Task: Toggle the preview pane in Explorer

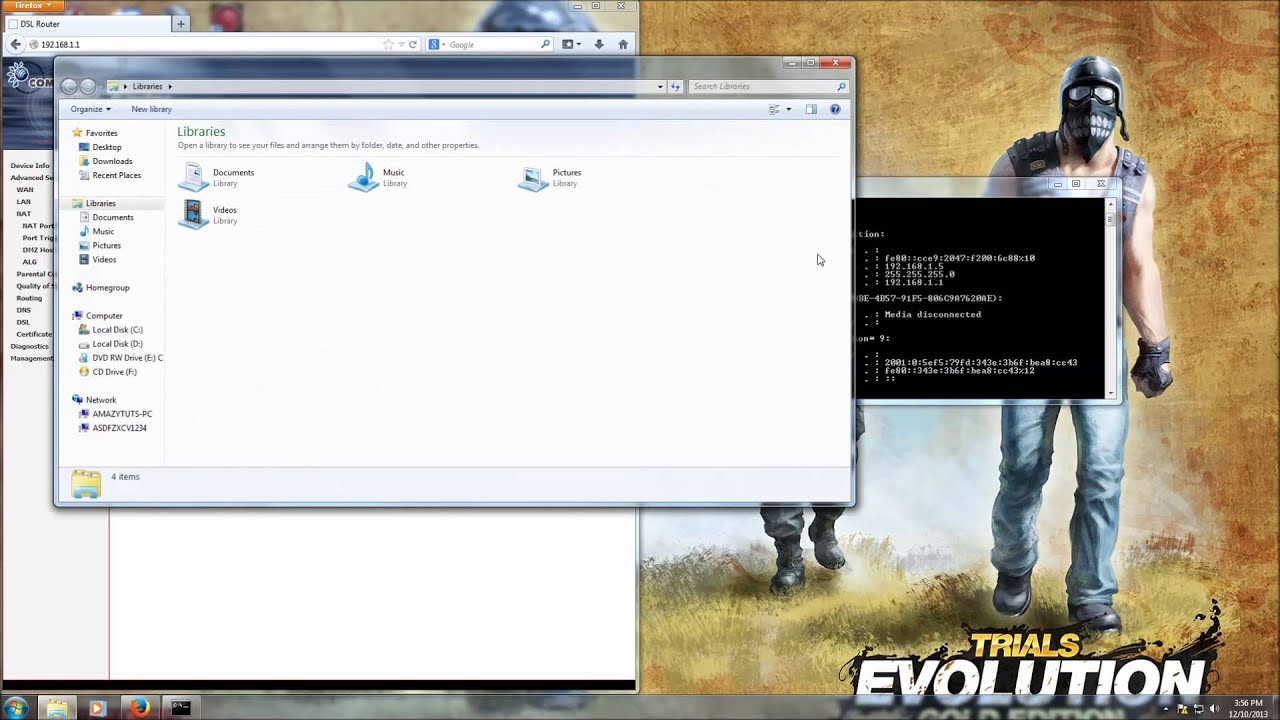Action: [x=812, y=110]
